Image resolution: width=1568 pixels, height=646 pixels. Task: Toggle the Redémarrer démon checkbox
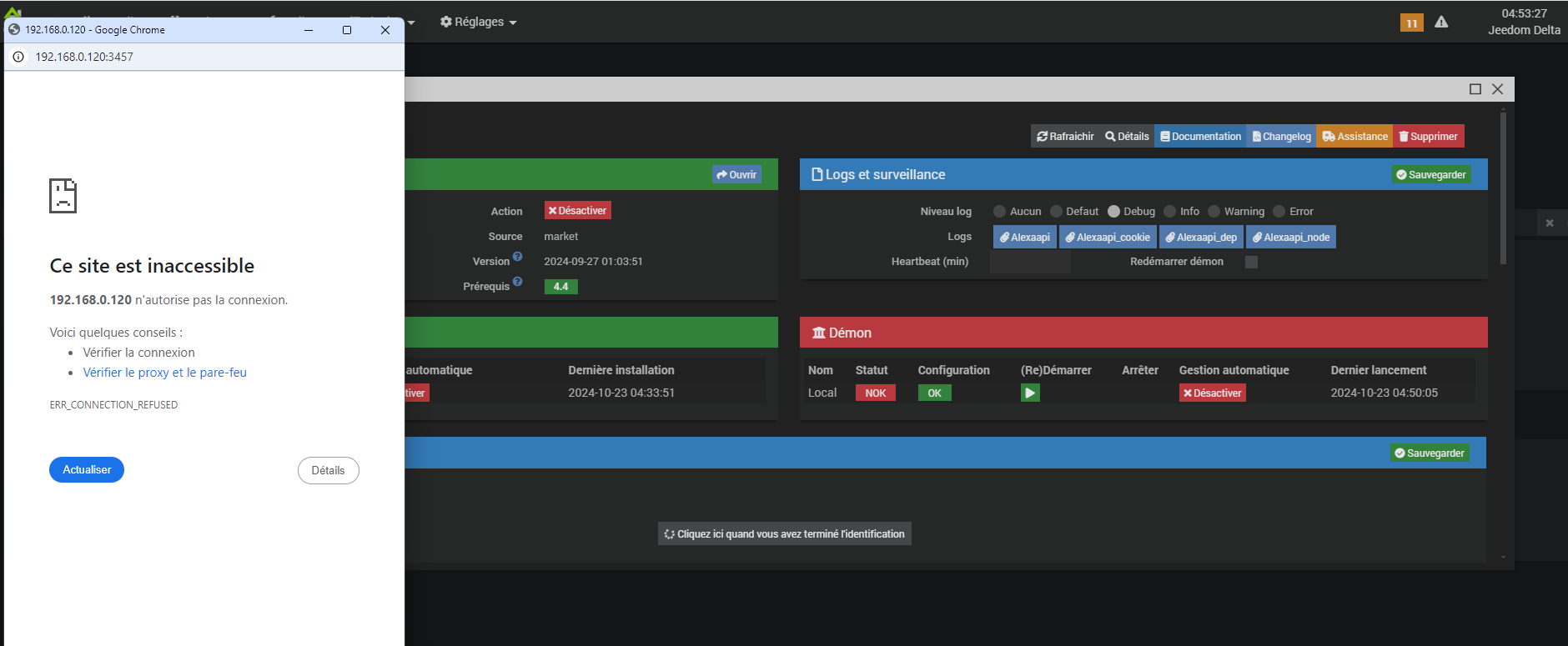[1251, 262]
